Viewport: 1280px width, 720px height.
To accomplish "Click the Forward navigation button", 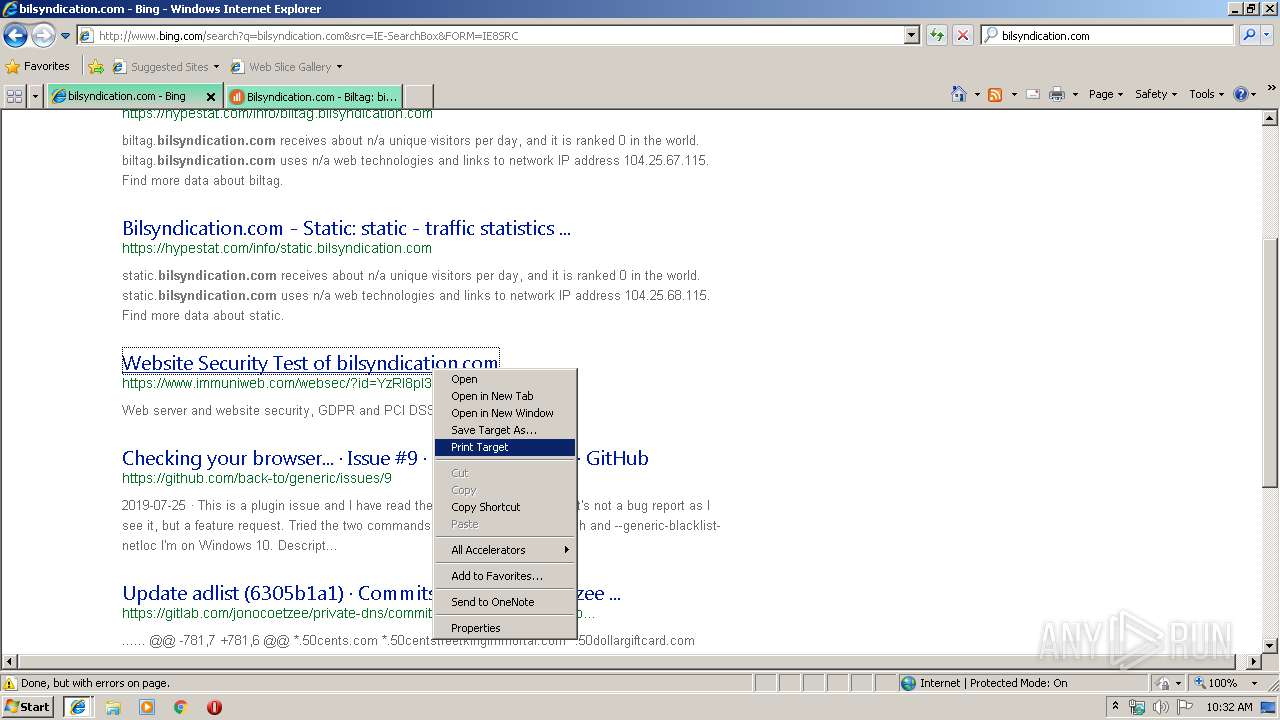I will 43,35.
